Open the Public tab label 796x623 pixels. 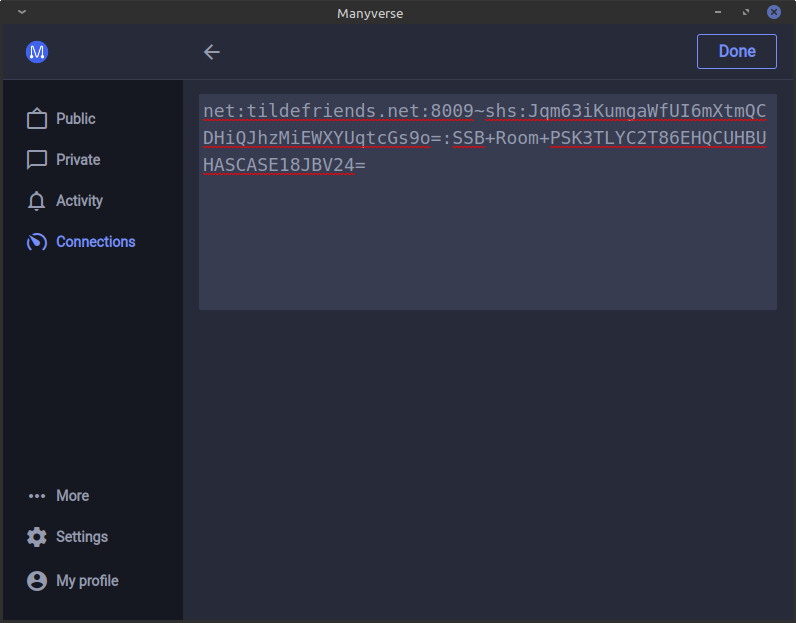[x=76, y=119]
